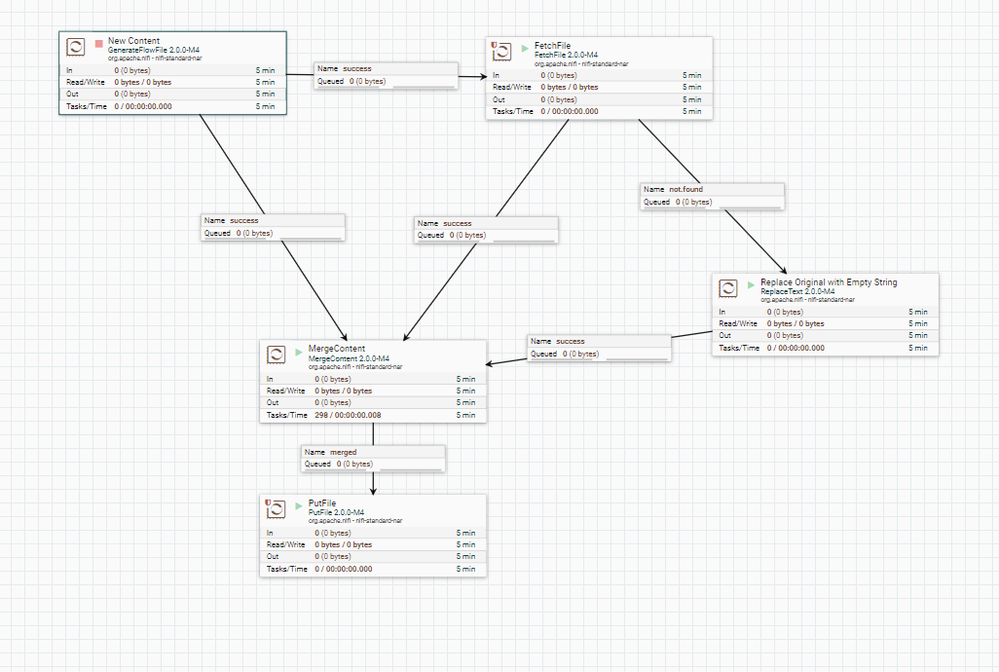
Task: Click the Read/Write row of New Content
Action: point(173,82)
